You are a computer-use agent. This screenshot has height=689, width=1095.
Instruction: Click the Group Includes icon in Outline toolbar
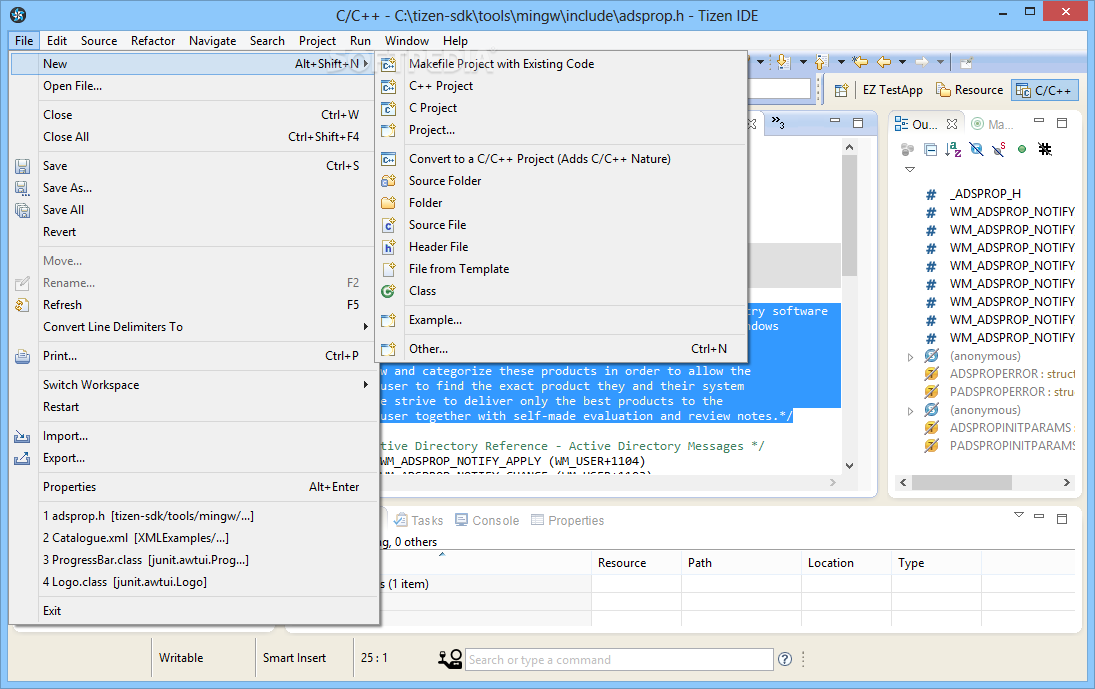coord(907,149)
